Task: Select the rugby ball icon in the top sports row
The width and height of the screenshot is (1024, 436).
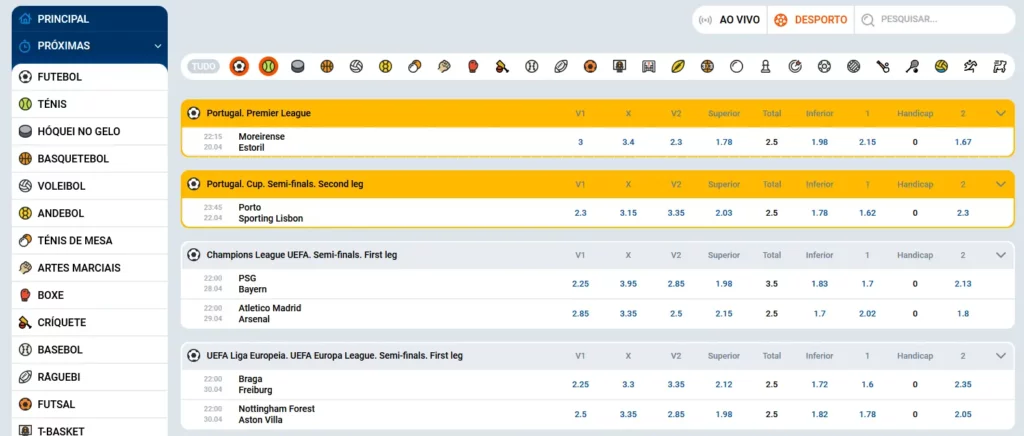Action: click(561, 67)
